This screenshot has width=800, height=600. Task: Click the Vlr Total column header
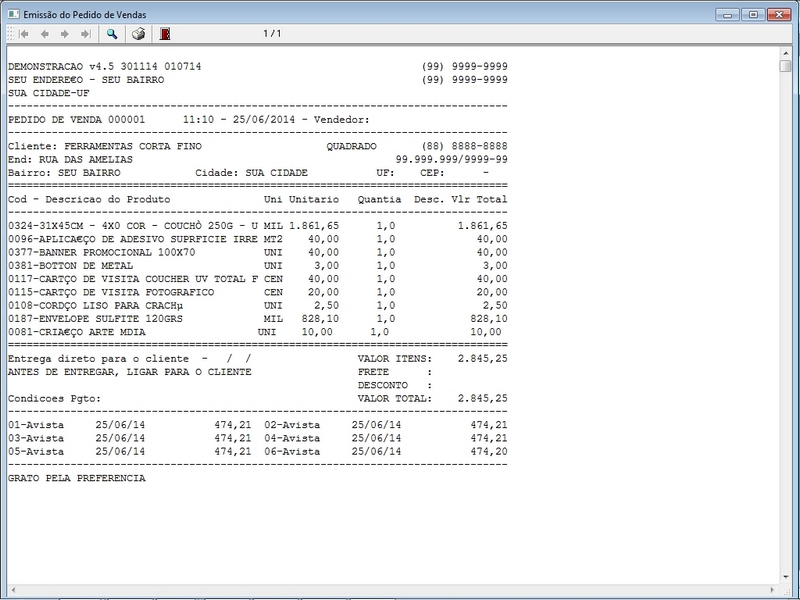[479, 199]
